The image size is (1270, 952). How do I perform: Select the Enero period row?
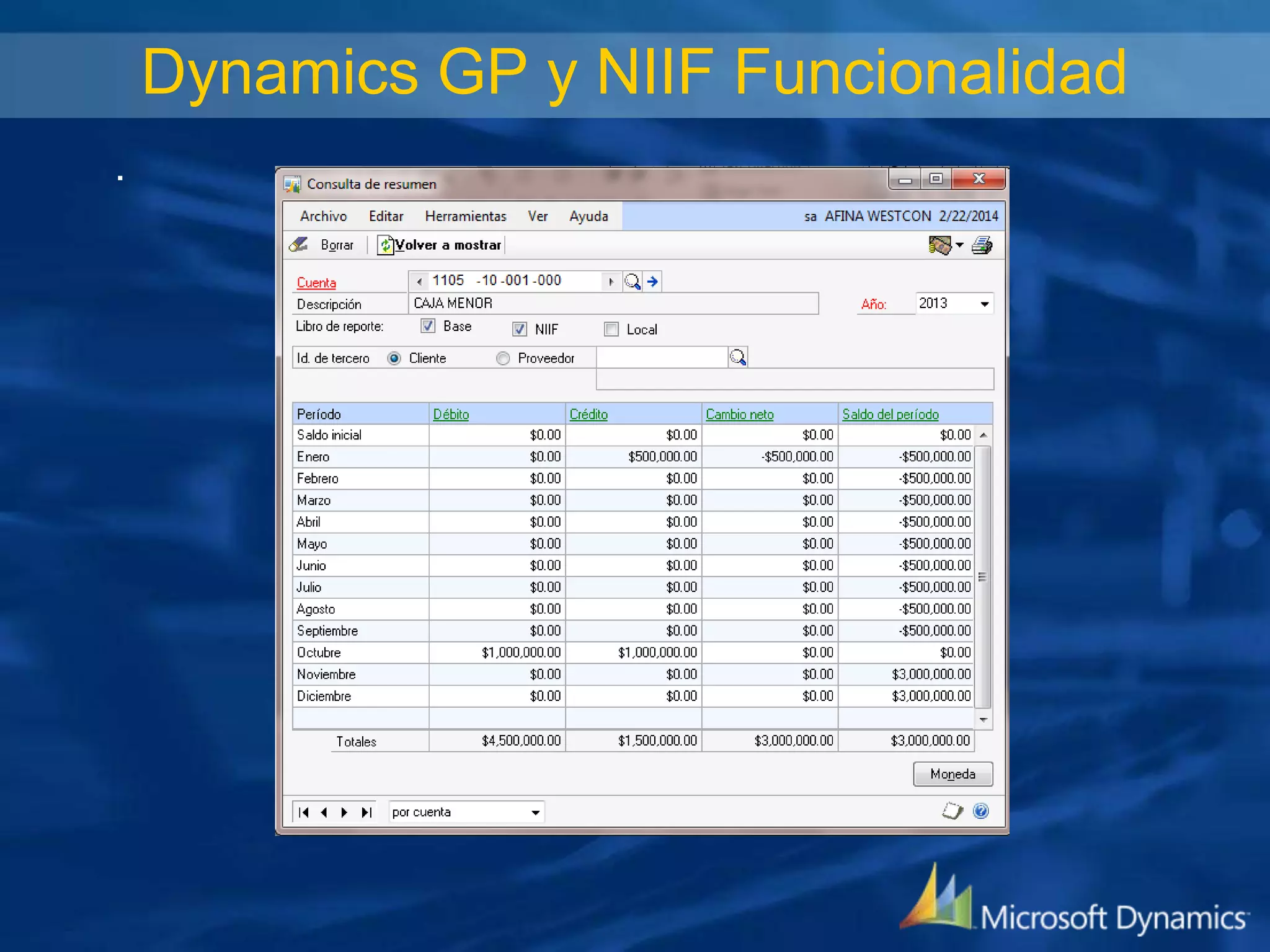coord(633,457)
